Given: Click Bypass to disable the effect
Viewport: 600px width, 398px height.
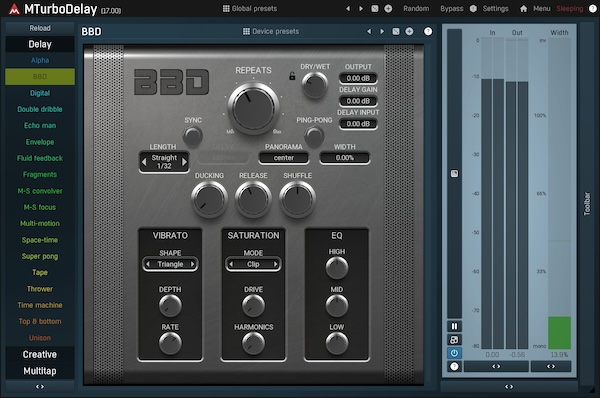Looking at the screenshot, I should (452, 8).
